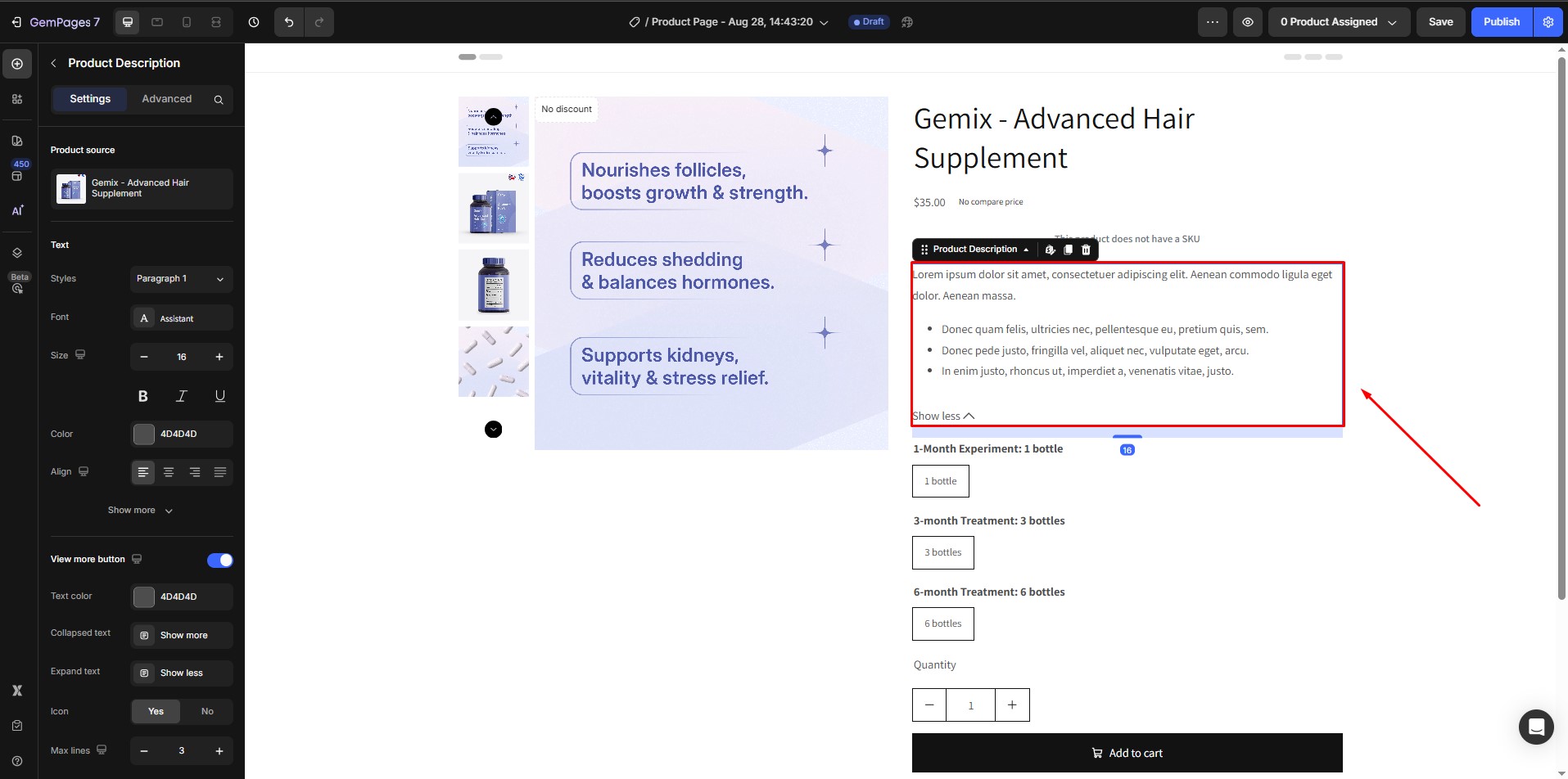Image resolution: width=1568 pixels, height=779 pixels.
Task: Expand the 0 Product Assigned dropdown
Action: 1338,22
